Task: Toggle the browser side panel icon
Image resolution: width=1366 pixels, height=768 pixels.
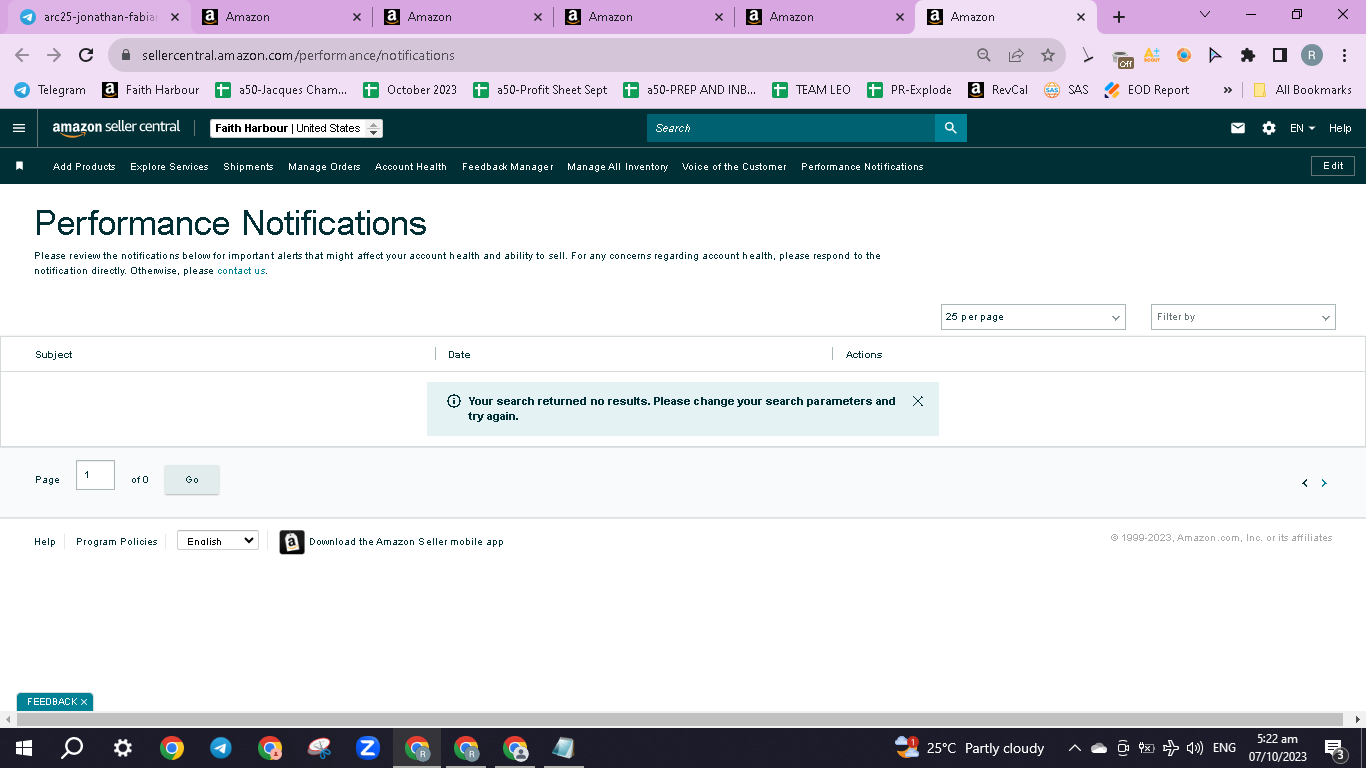Action: point(1279,55)
